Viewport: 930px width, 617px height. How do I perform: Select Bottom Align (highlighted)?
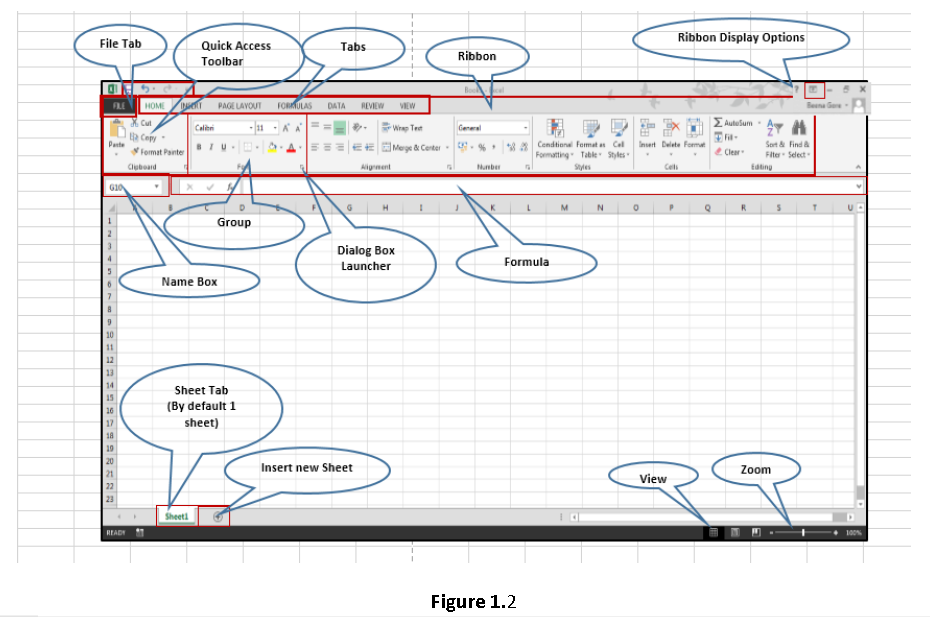pos(339,128)
